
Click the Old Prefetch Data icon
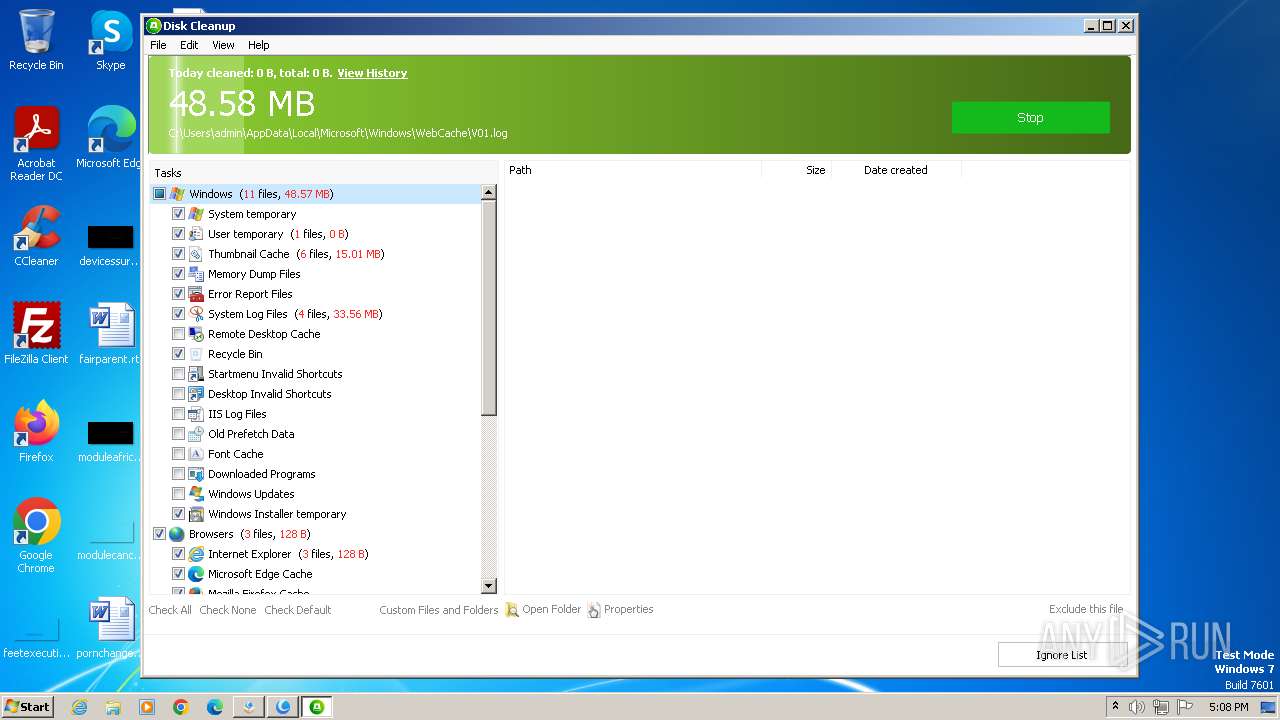click(197, 434)
